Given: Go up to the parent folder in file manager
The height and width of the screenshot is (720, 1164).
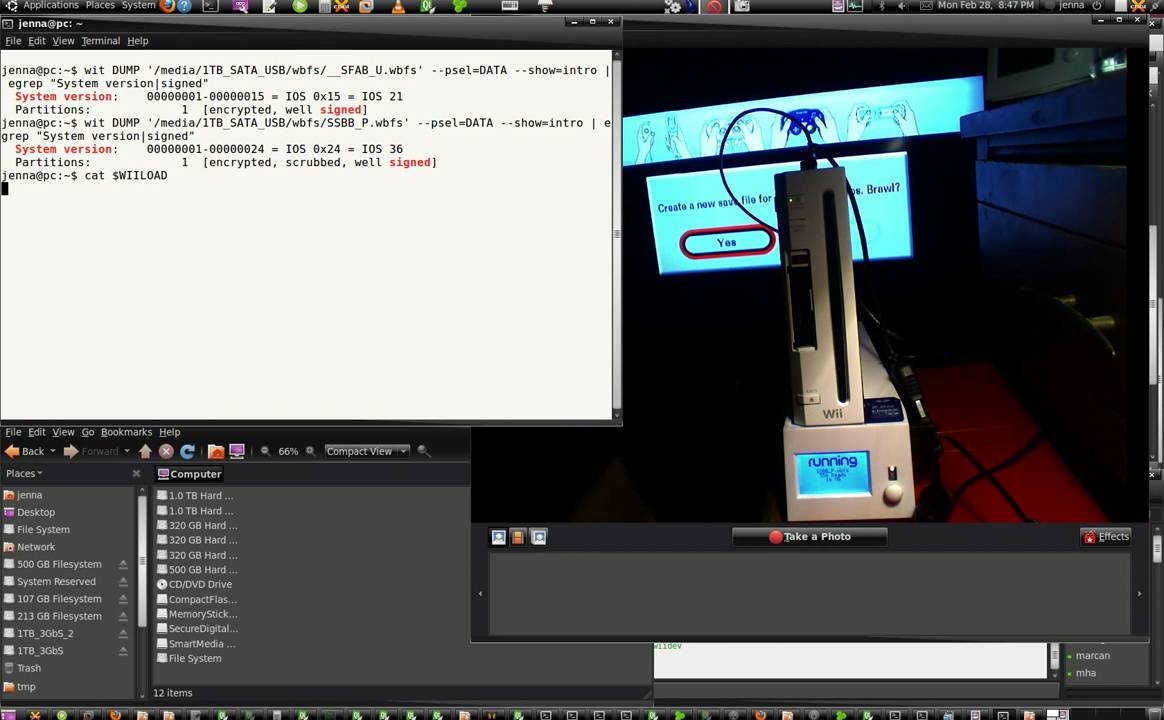Looking at the screenshot, I should [146, 451].
